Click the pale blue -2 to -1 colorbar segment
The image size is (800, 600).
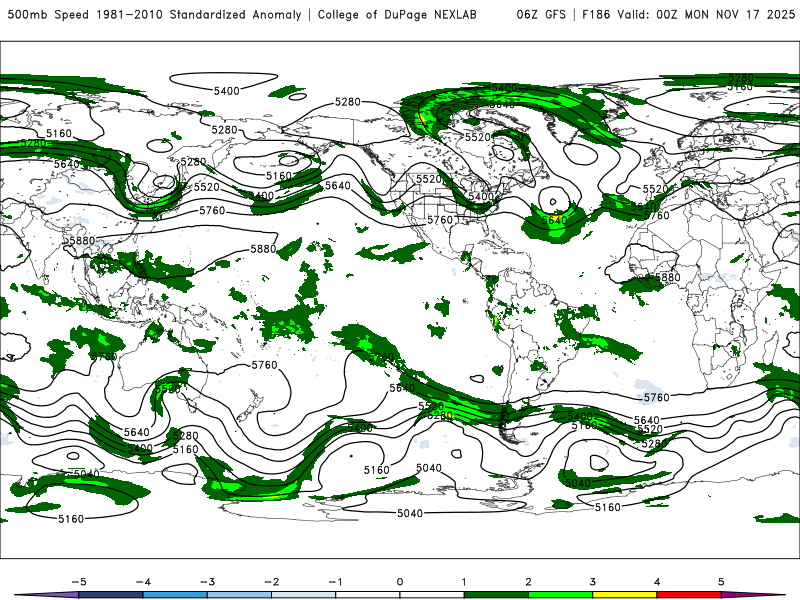click(x=304, y=595)
